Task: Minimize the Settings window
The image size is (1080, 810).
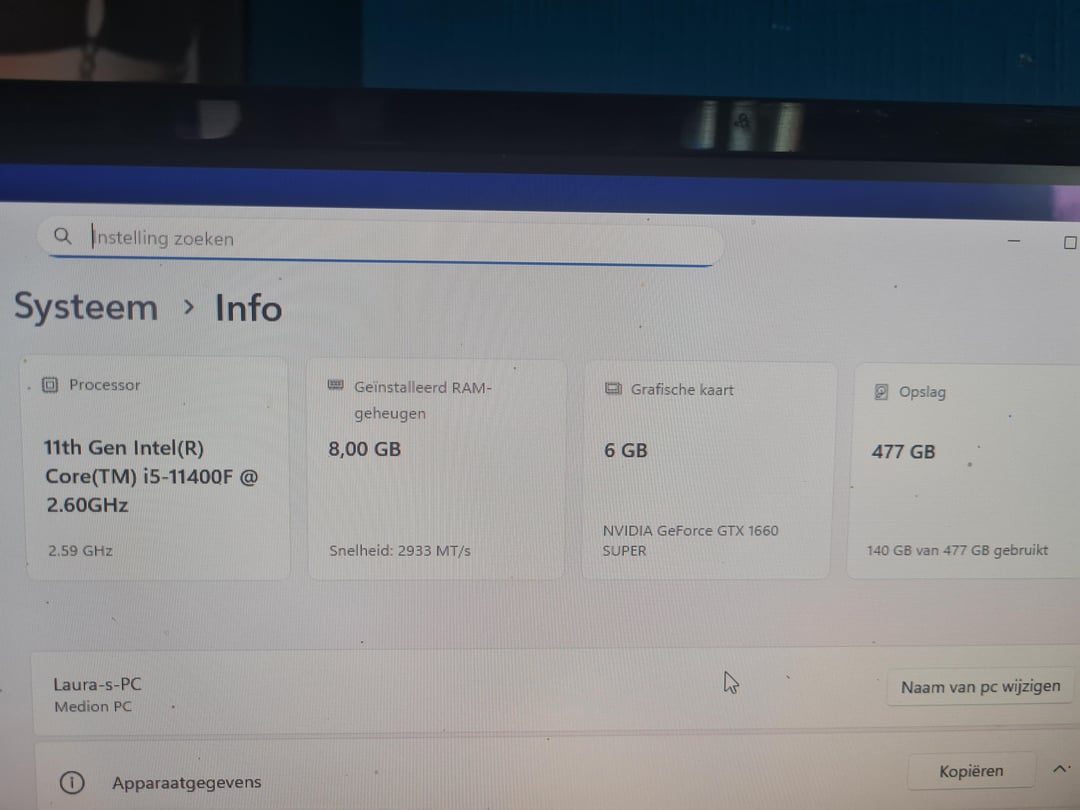Action: 1014,242
